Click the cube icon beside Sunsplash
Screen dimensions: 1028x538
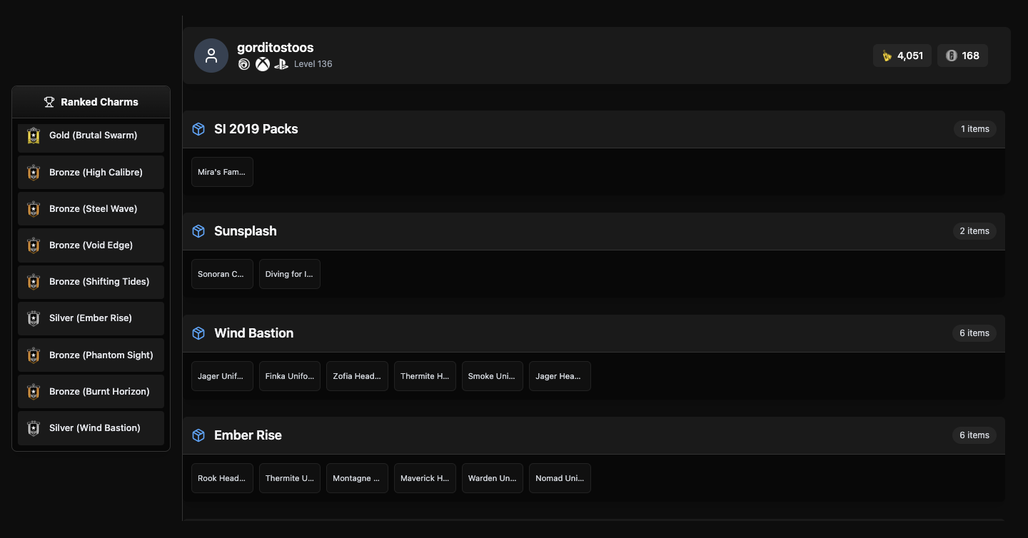point(199,231)
